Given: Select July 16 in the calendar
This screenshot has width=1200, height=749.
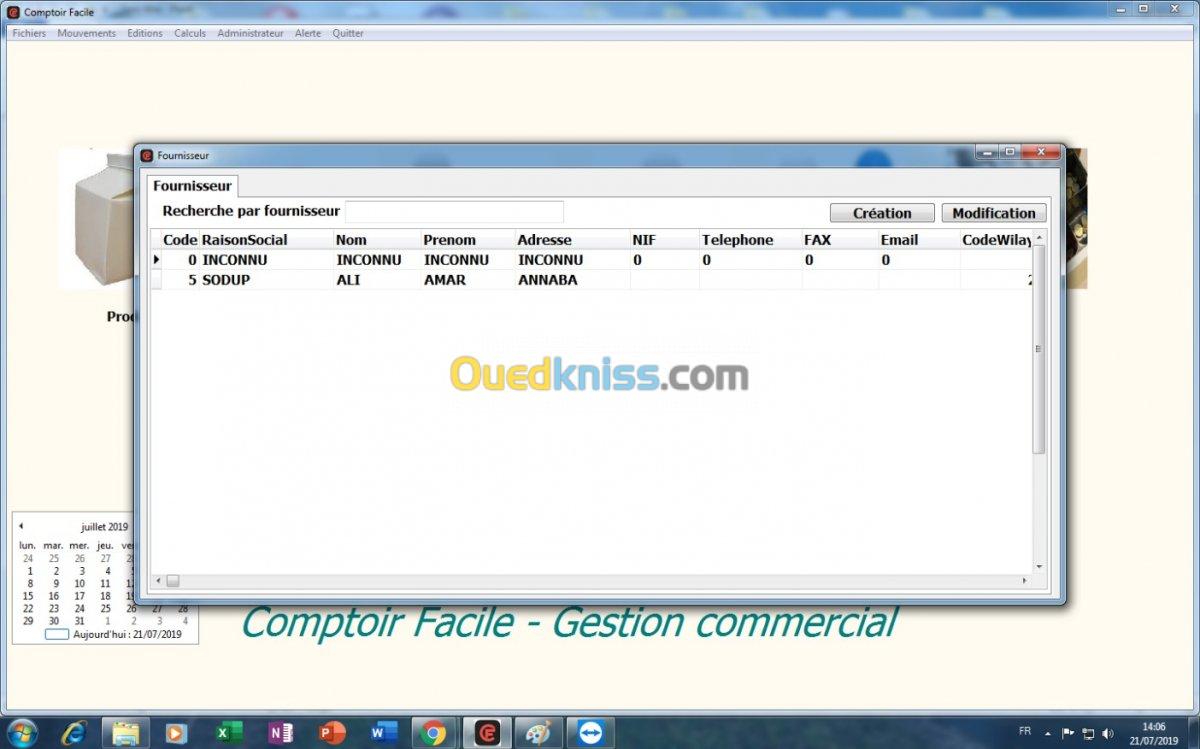Looking at the screenshot, I should (54, 596).
